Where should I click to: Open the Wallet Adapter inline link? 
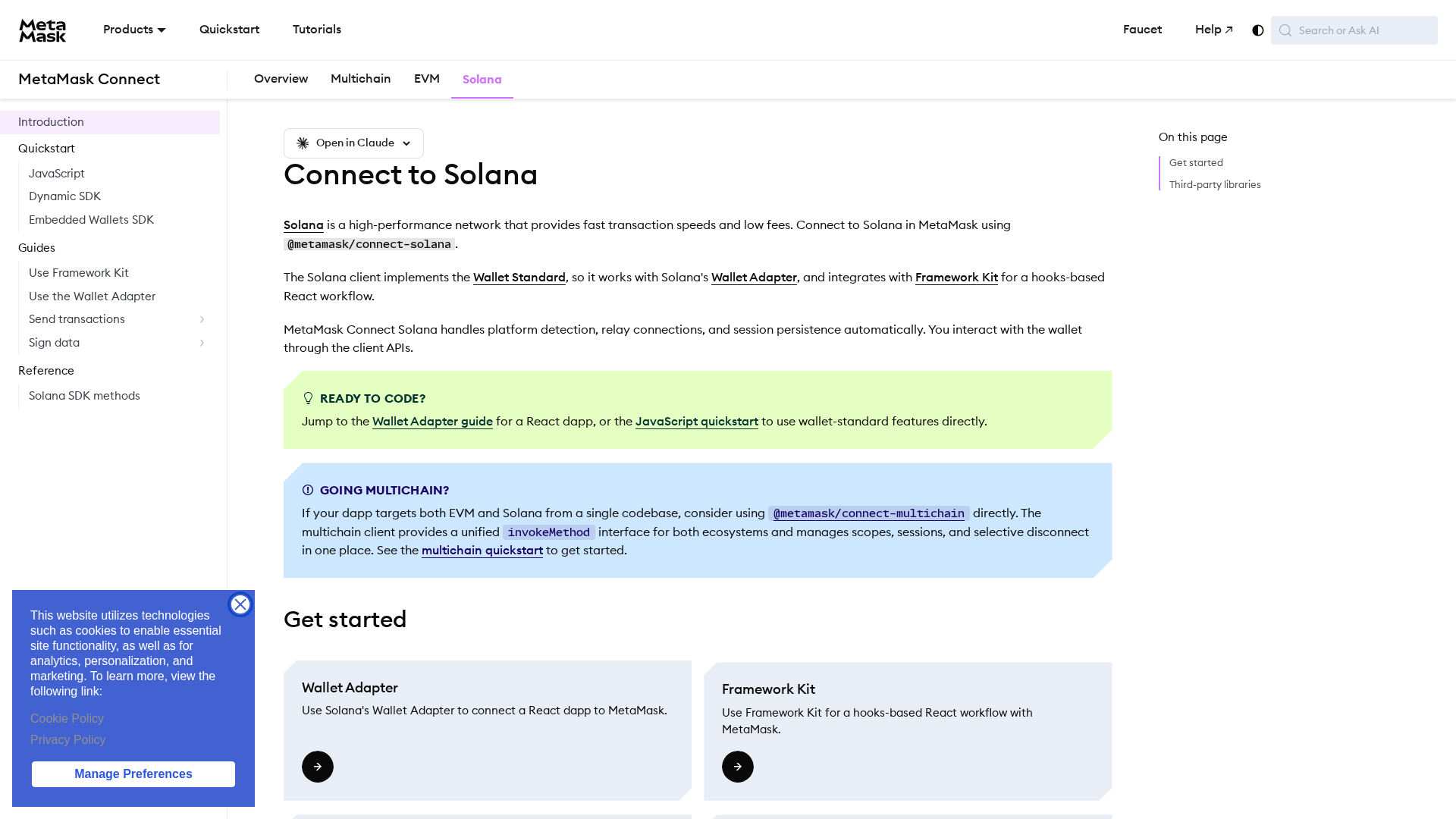pos(754,278)
